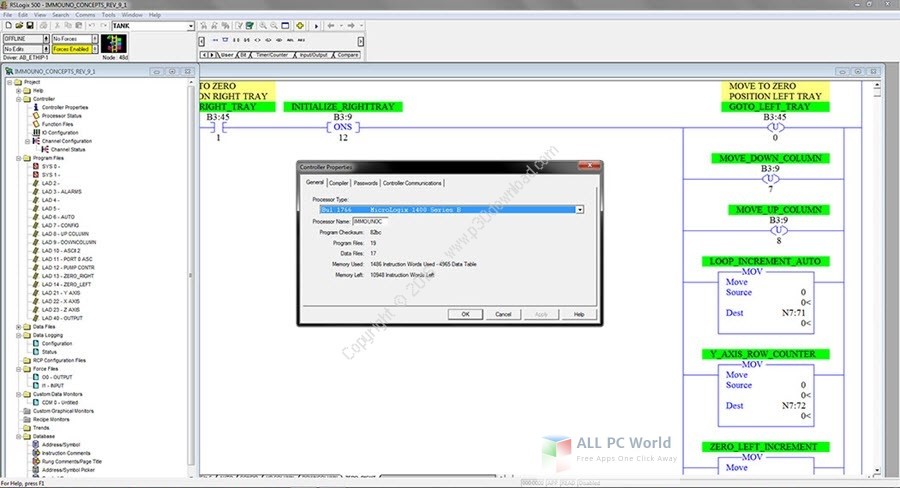
Task: Select the Input/Output instruction tab
Action: [x=313, y=55]
